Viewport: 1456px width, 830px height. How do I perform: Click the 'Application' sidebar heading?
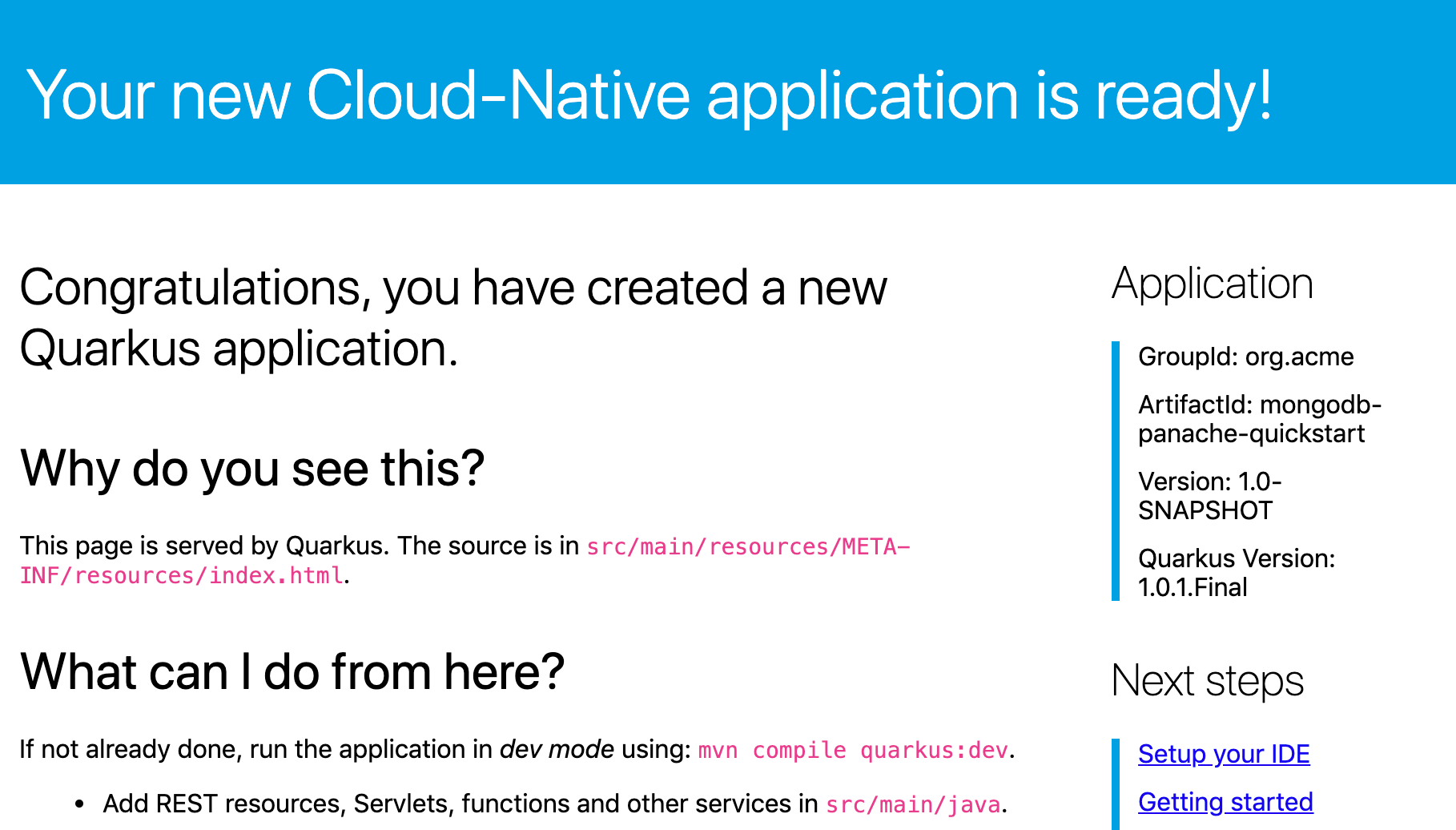tap(1213, 284)
